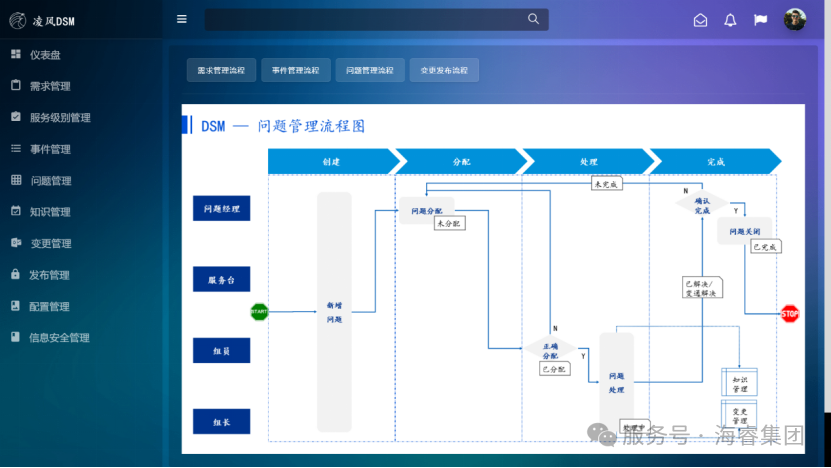Click the red STOP node
The height and width of the screenshot is (468, 831).
coord(790,314)
